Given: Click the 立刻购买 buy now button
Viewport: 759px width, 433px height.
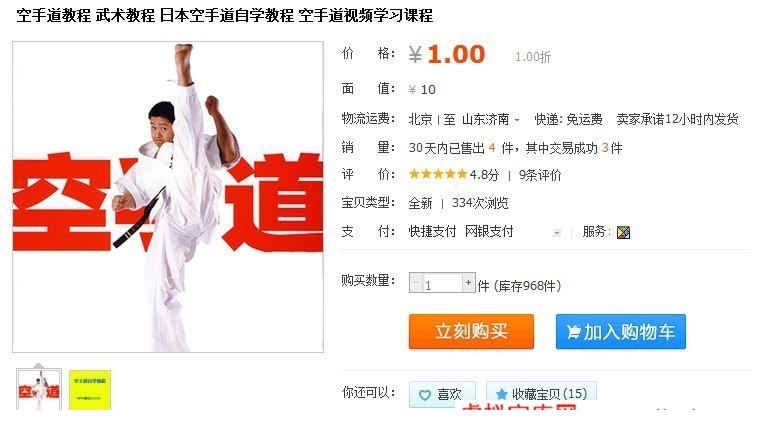Looking at the screenshot, I should click(x=471, y=331).
